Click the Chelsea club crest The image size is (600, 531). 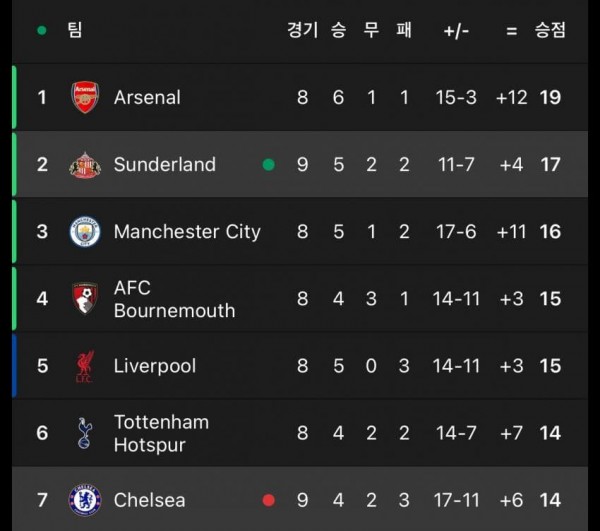click(85, 500)
